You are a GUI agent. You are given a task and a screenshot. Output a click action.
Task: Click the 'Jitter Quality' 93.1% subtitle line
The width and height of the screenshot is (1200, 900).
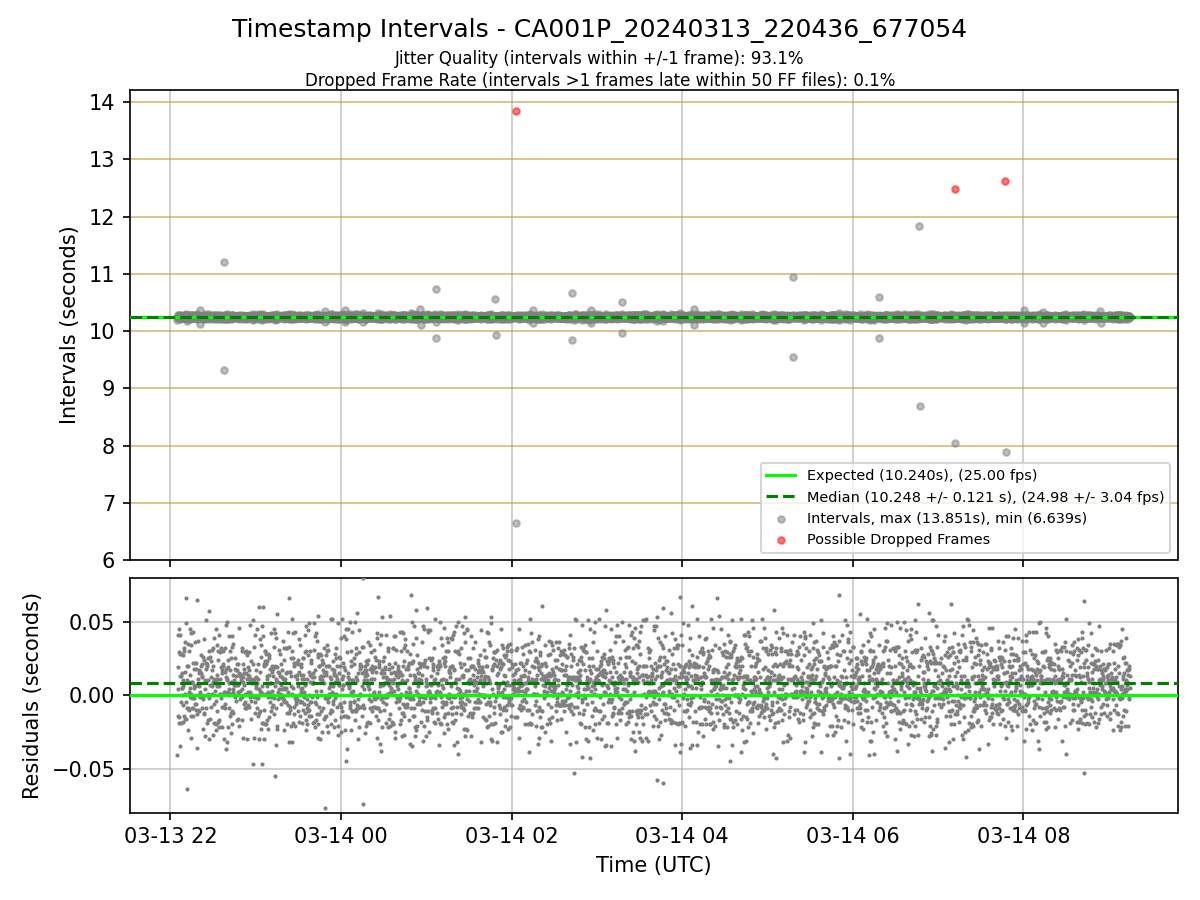click(599, 58)
